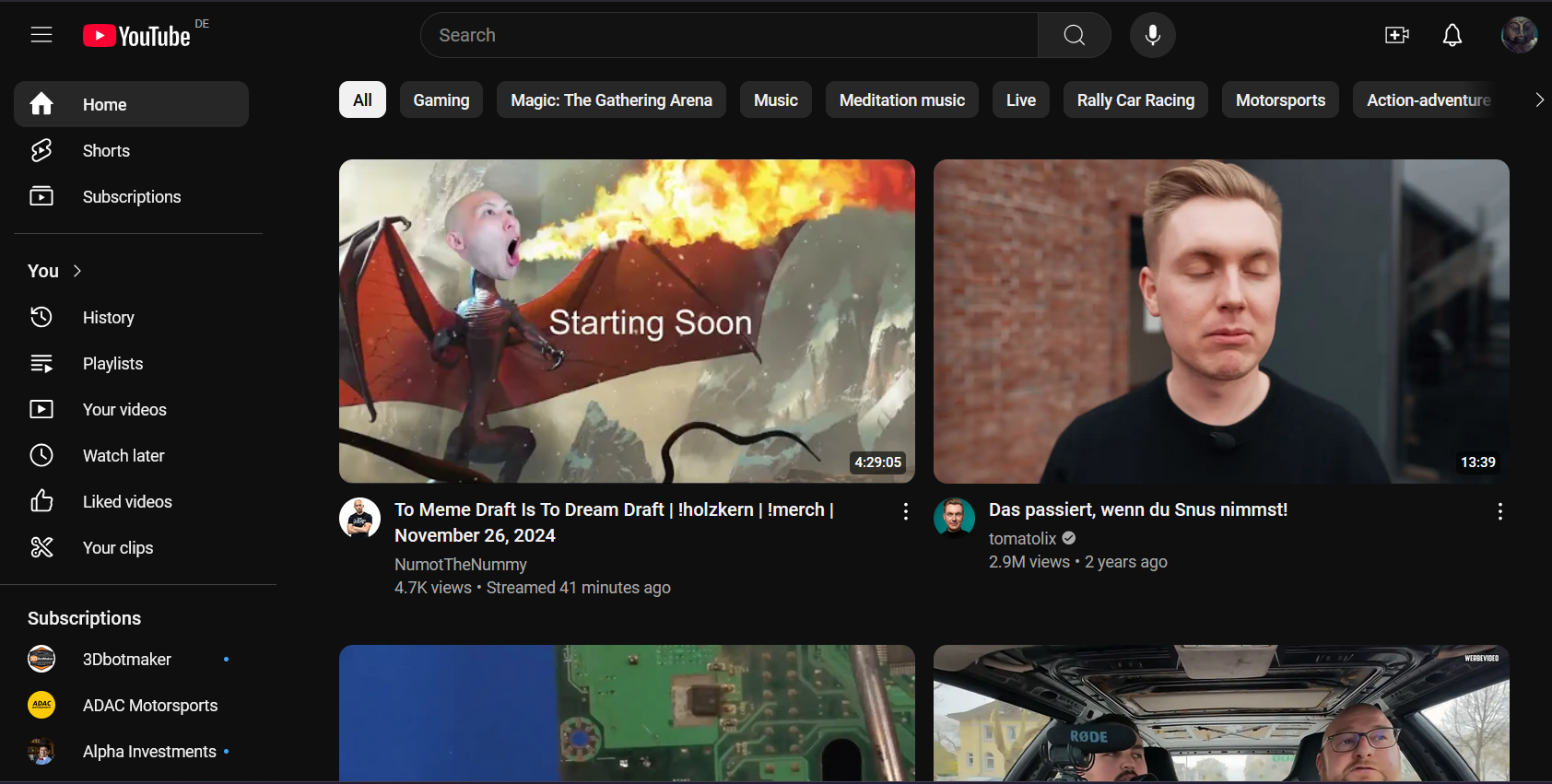Open more options for Snus video
The image size is (1552, 784).
1500,511
